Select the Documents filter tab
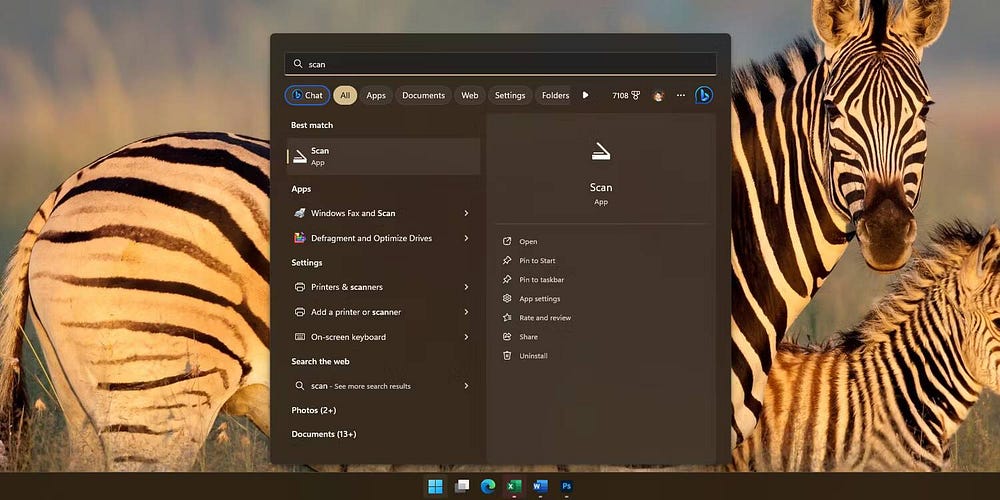This screenshot has height=500, width=1000. 423,96
